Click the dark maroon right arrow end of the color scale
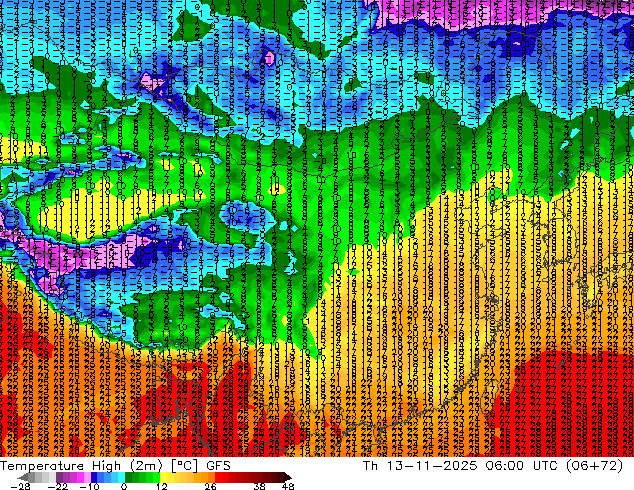The height and width of the screenshot is (490, 634). (288, 477)
